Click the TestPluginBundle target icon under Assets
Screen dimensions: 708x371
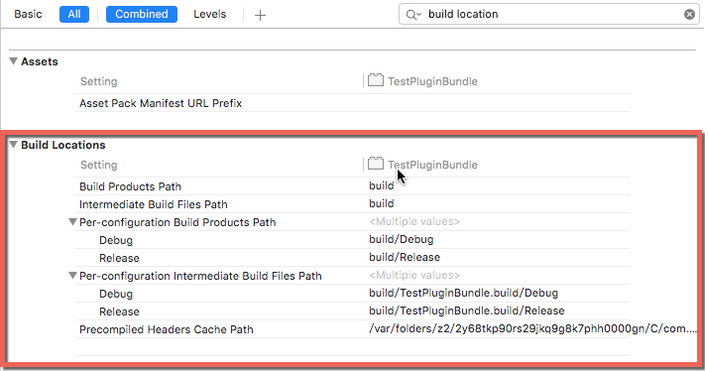click(x=376, y=80)
